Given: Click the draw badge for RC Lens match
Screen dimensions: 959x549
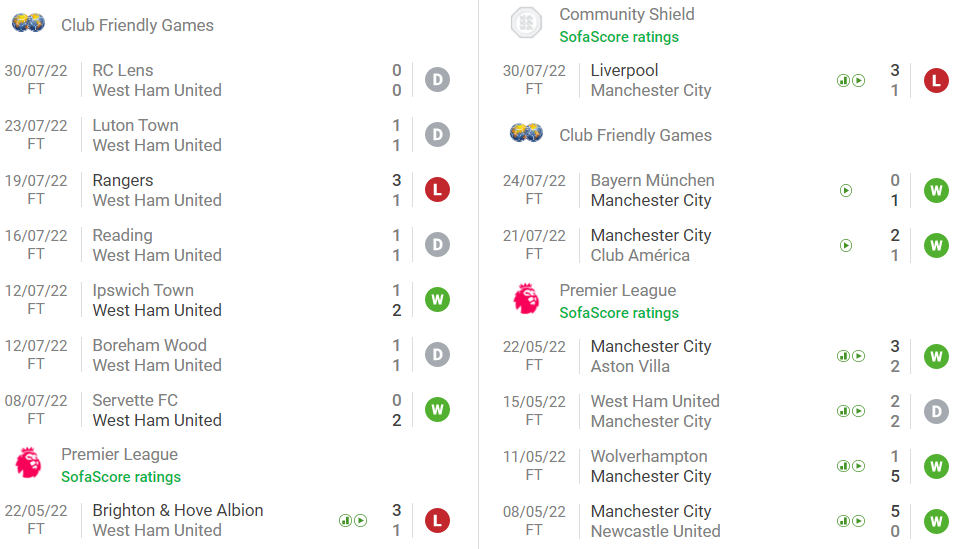Looking at the screenshot, I should [x=437, y=80].
